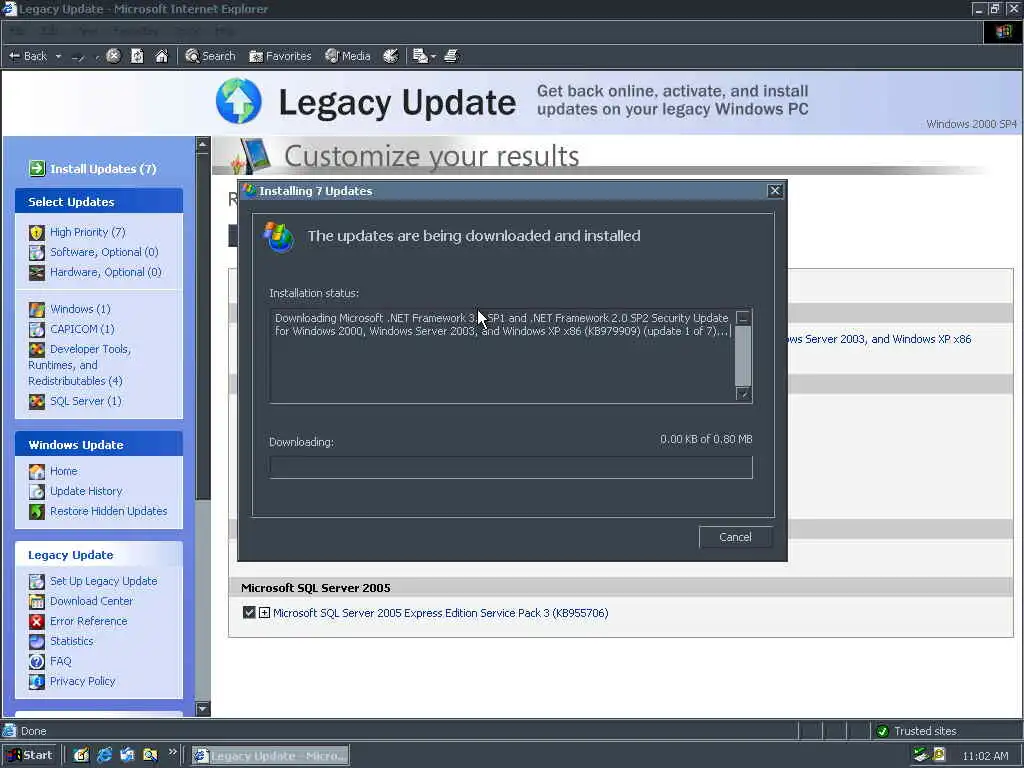
Task: Click the green Install Updates arrow icon
Action: coord(37,168)
